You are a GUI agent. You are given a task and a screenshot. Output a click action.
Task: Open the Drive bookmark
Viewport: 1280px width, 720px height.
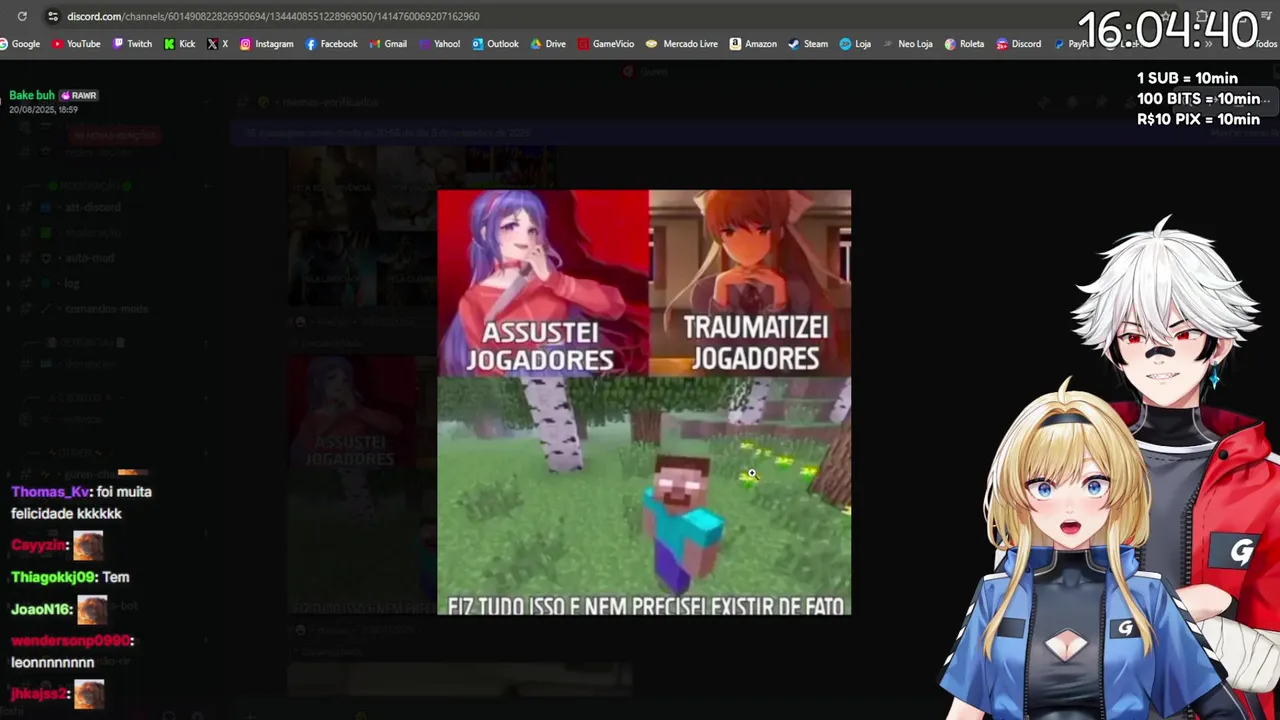[548, 44]
